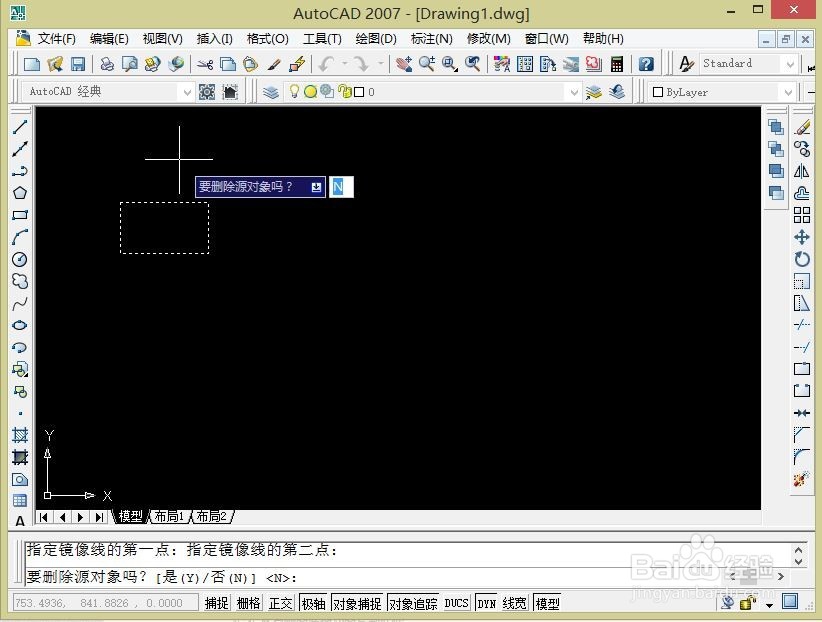Viewport: 822px width, 622px height.
Task: Click the Save file icon
Action: point(78,64)
